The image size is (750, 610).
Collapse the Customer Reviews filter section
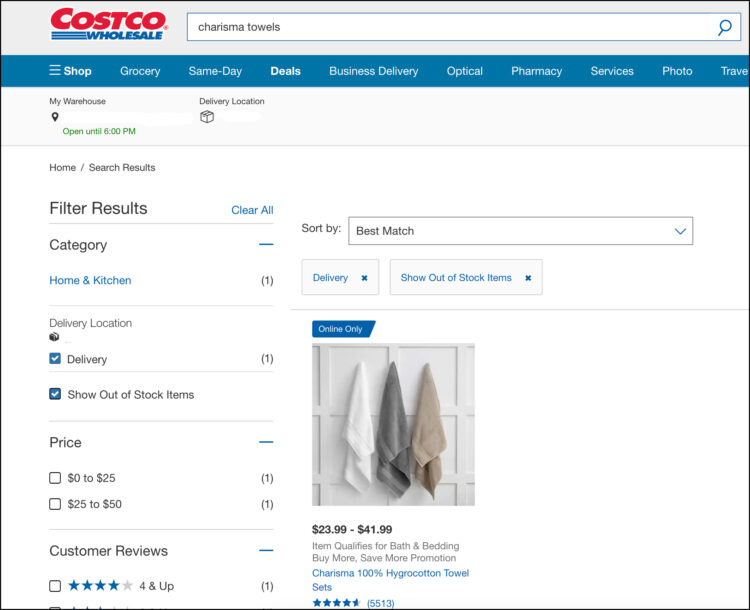tap(266, 551)
